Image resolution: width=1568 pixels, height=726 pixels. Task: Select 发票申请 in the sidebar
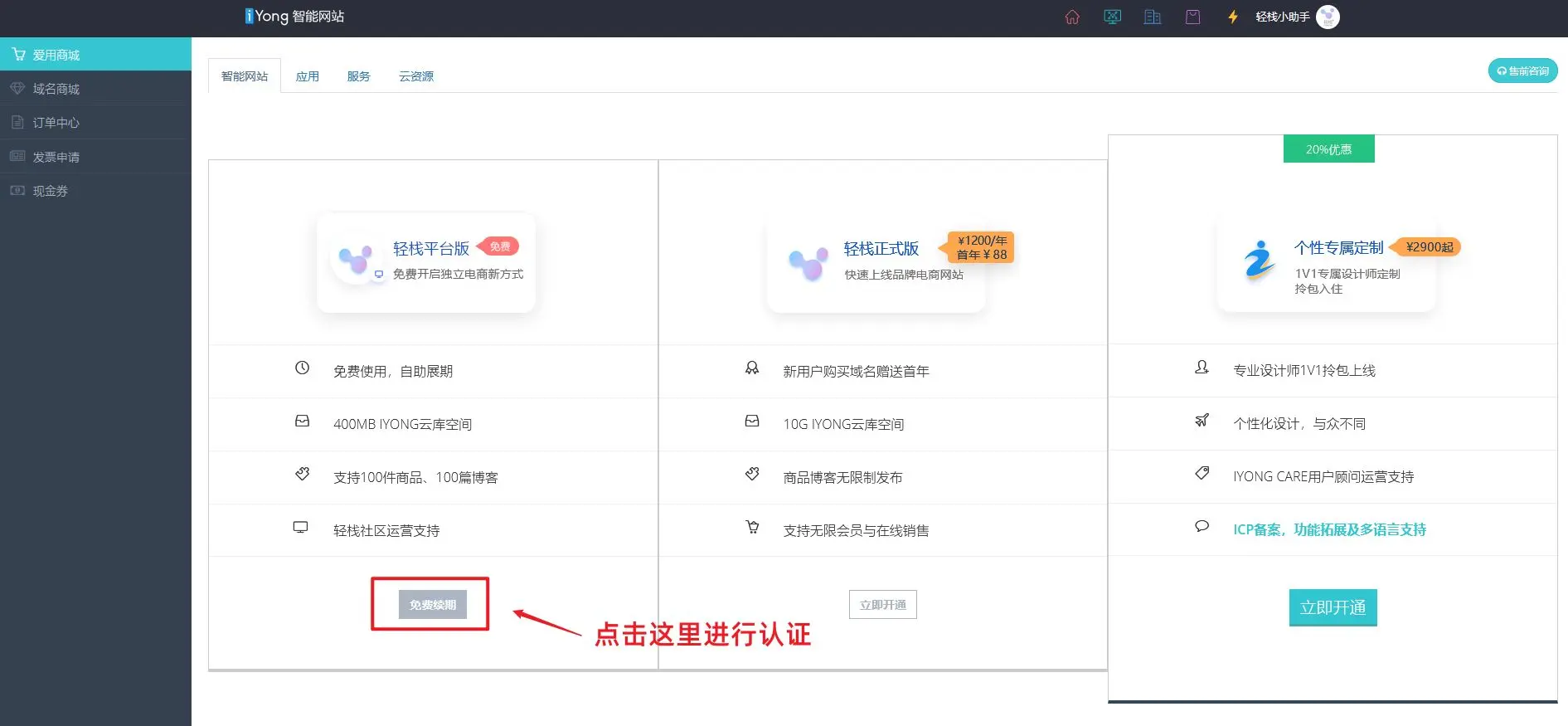tap(56, 157)
